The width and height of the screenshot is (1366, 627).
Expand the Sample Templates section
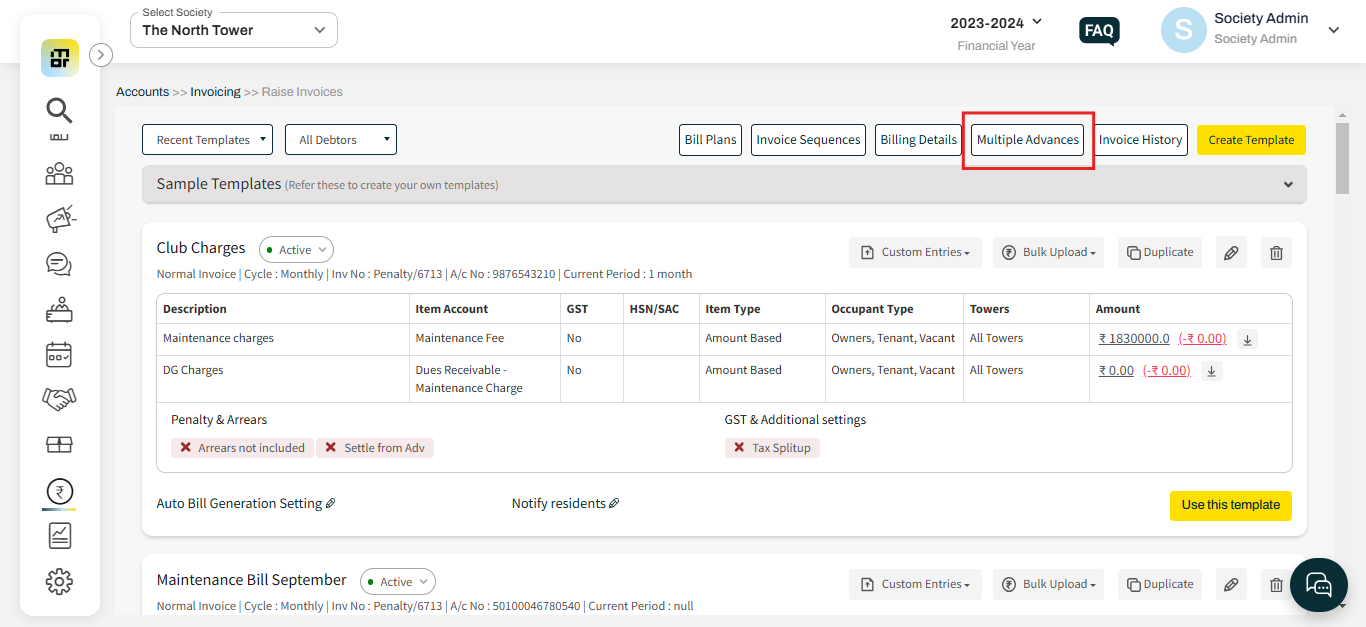(x=724, y=184)
